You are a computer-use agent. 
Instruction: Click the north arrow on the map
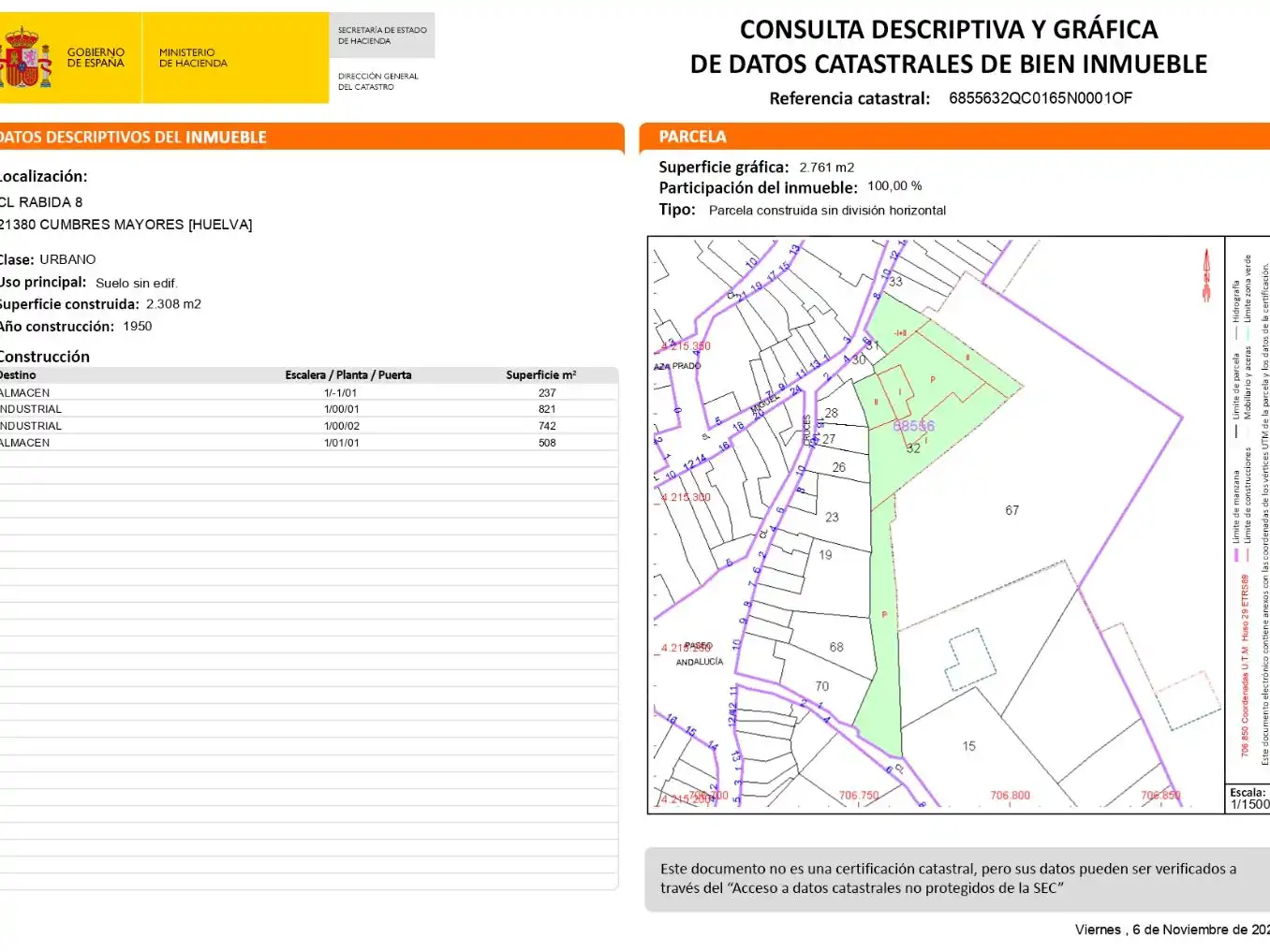(1207, 274)
